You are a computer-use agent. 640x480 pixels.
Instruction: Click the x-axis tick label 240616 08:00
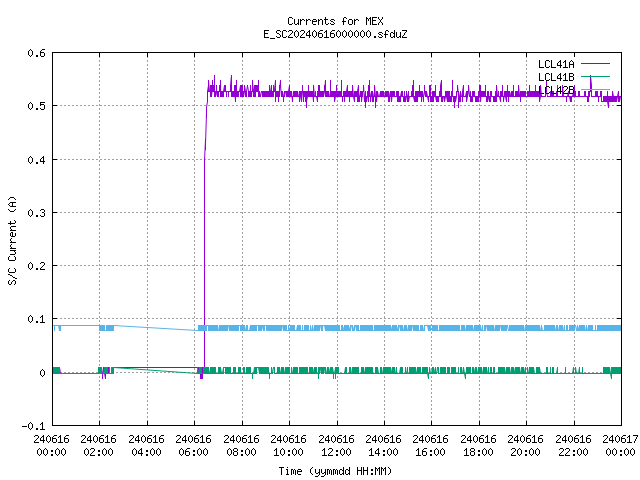point(241,446)
